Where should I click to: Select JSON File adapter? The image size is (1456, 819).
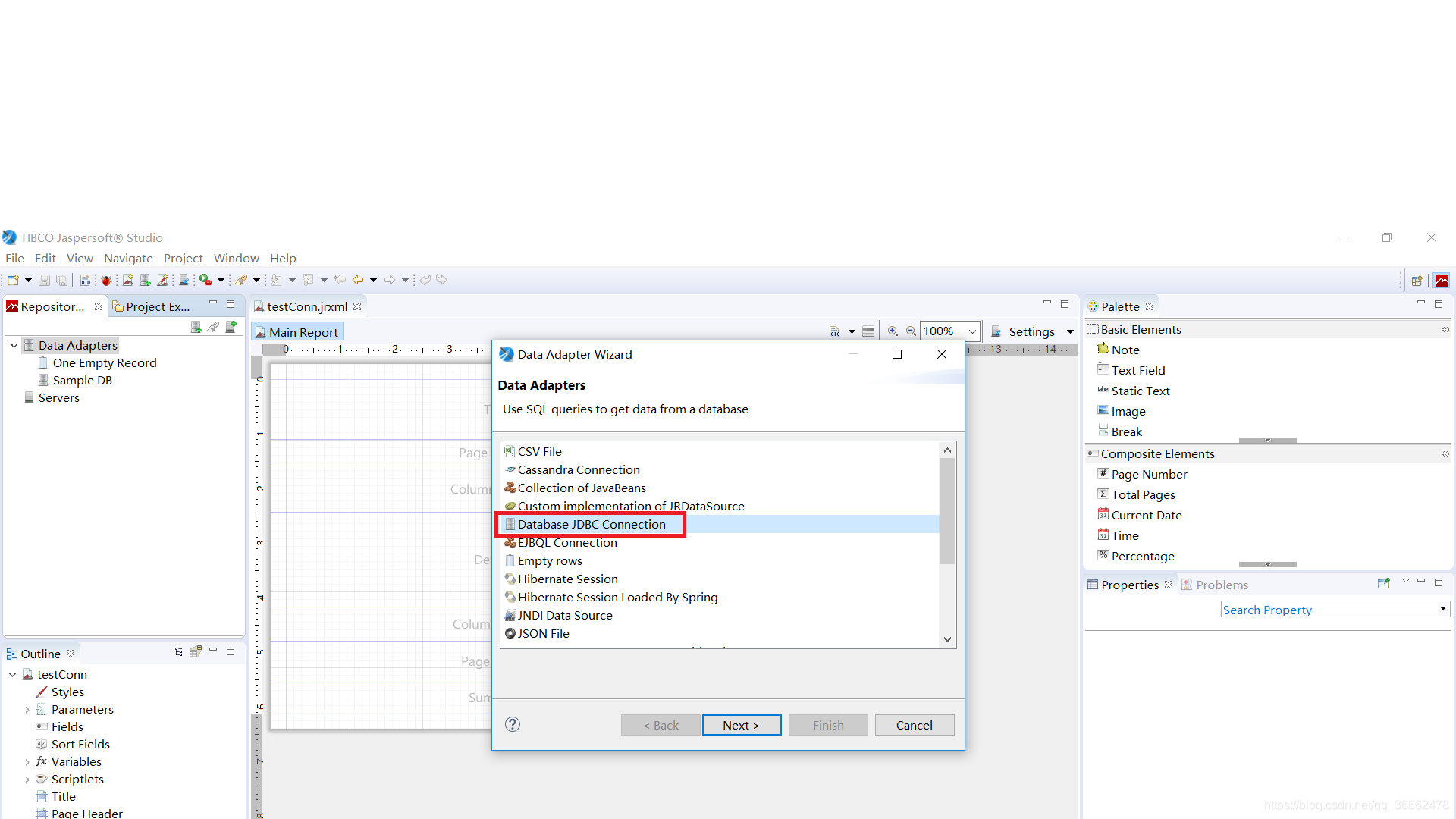pyautogui.click(x=720, y=633)
